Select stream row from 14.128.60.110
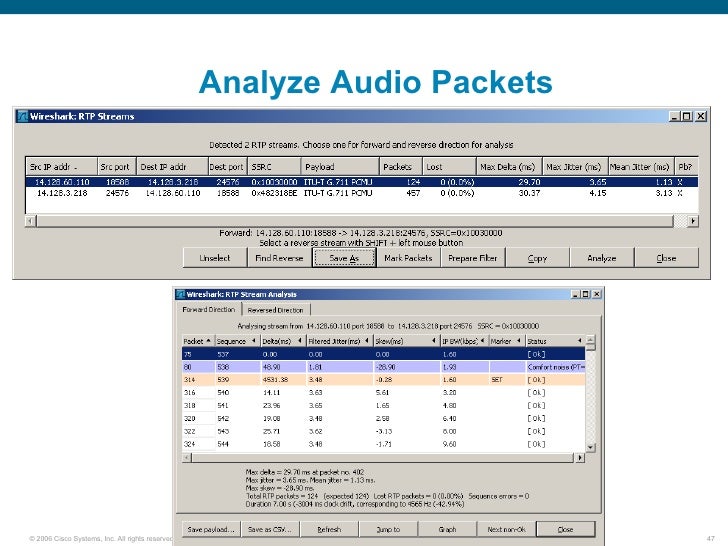 (362, 182)
